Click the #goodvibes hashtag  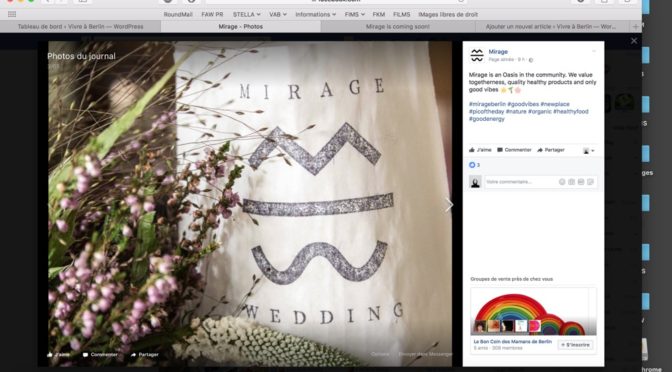click(523, 104)
